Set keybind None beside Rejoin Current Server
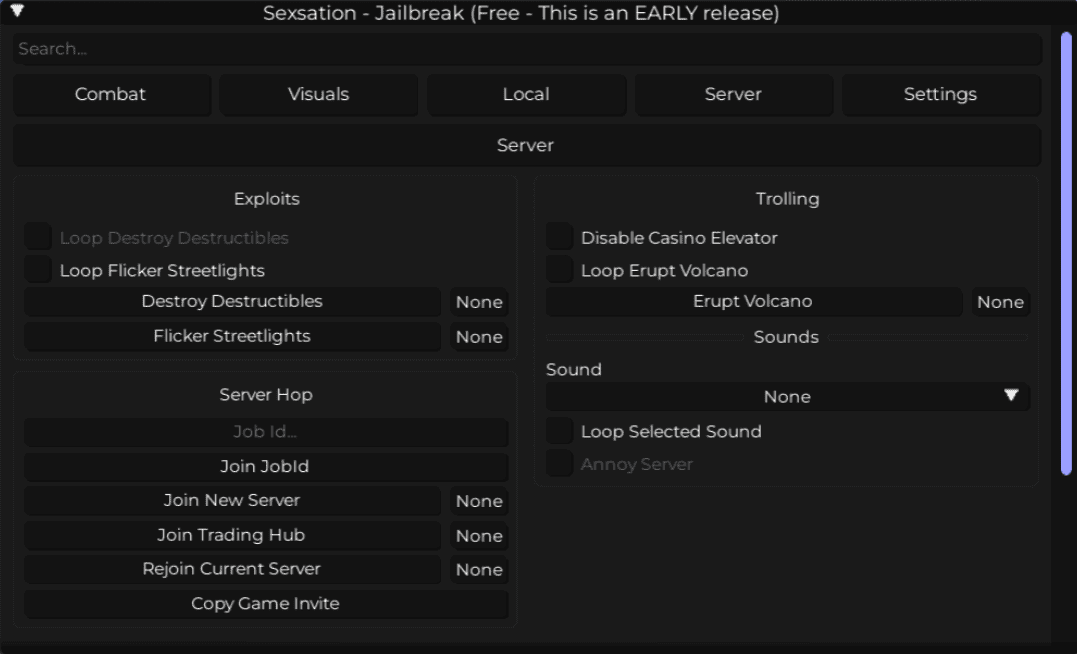Image resolution: width=1077 pixels, height=654 pixels. [479, 570]
